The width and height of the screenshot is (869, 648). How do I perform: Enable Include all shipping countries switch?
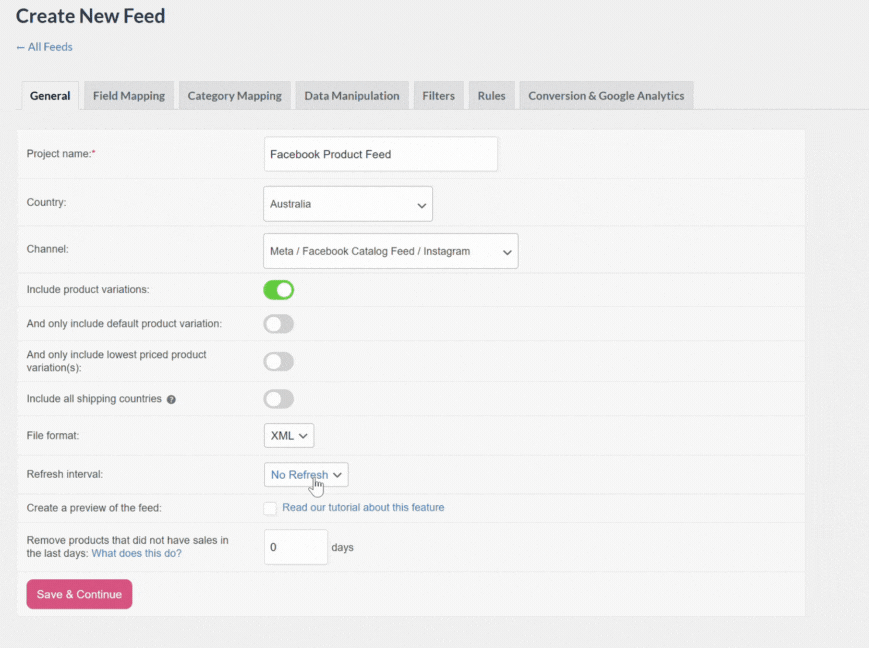pyautogui.click(x=278, y=399)
